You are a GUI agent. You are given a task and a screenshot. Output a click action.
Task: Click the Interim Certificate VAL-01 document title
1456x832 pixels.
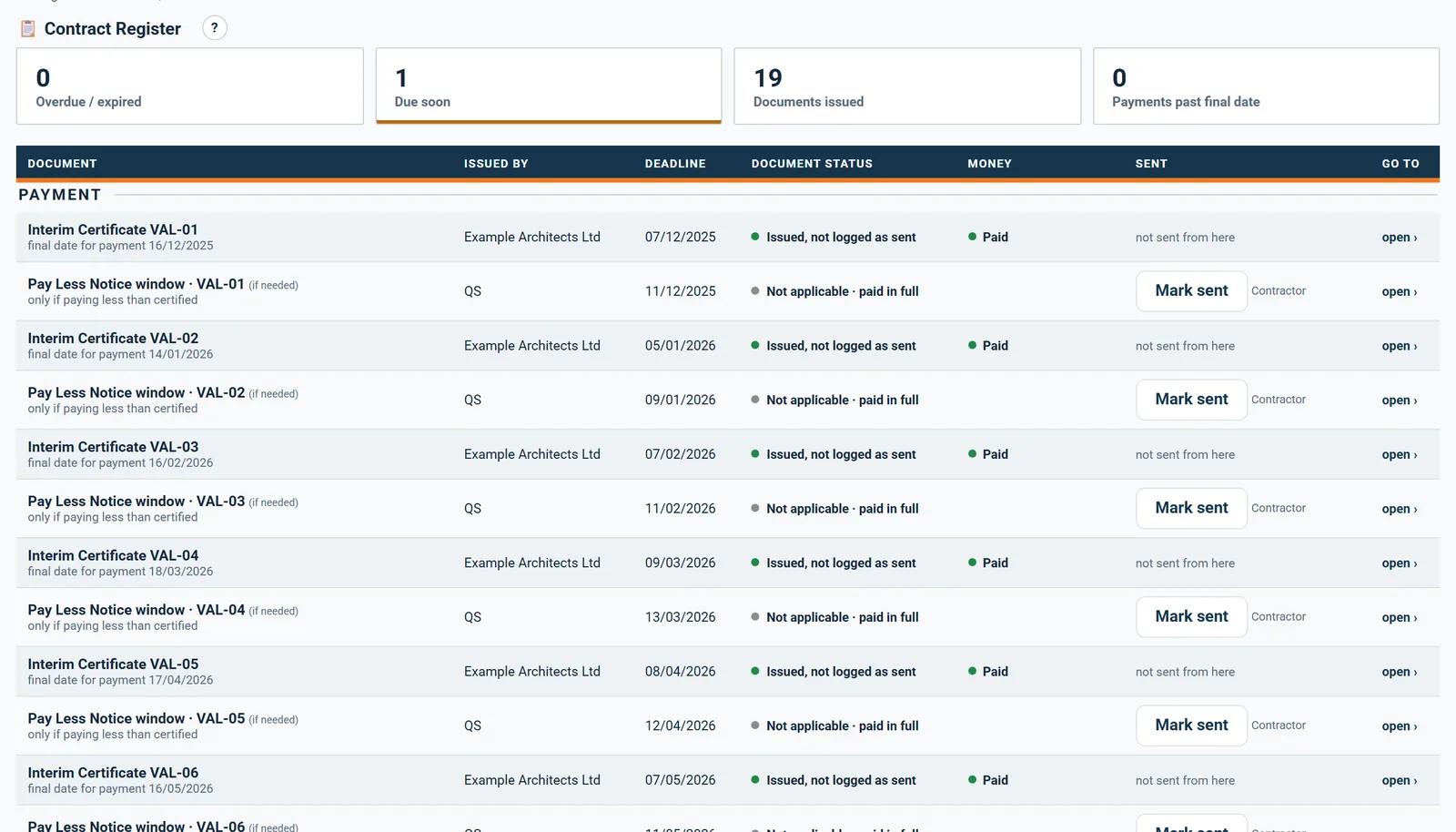tap(113, 229)
